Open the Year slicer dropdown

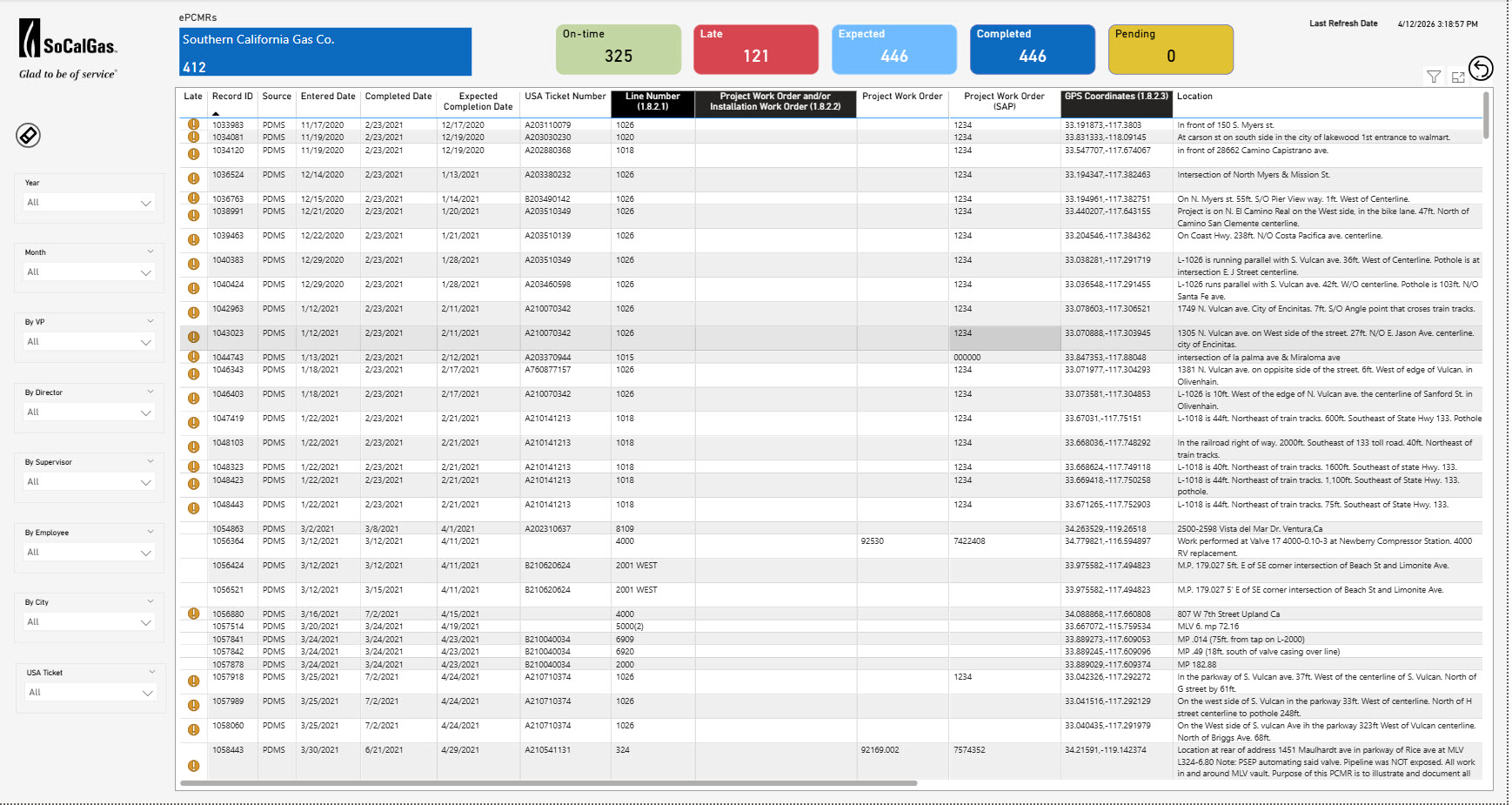click(x=90, y=203)
